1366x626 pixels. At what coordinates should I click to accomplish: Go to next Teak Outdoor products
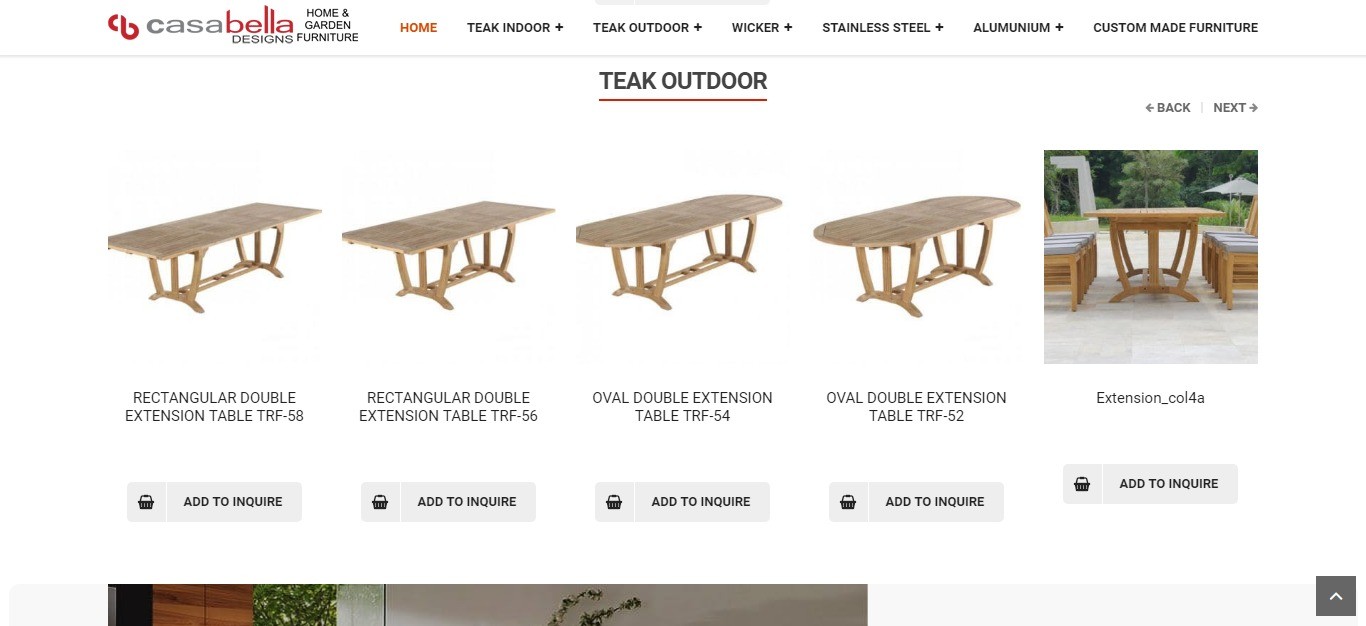point(1235,108)
